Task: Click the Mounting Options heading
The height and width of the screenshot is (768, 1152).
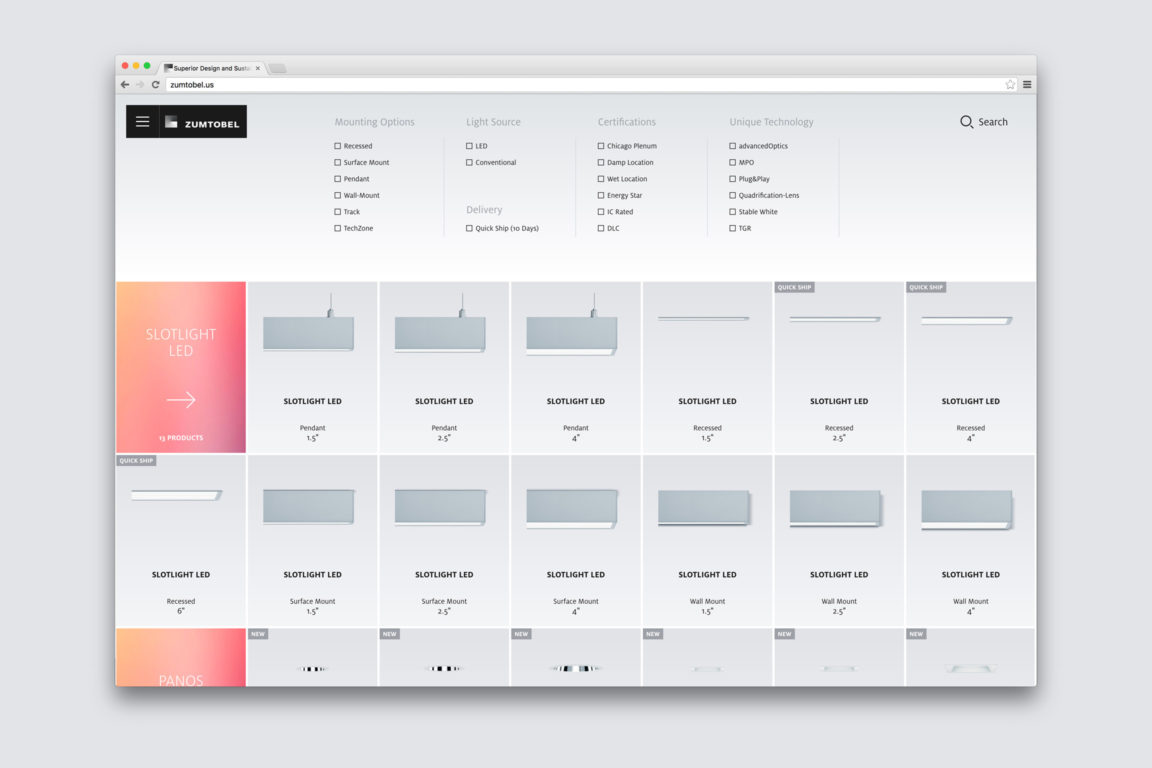Action: click(375, 122)
